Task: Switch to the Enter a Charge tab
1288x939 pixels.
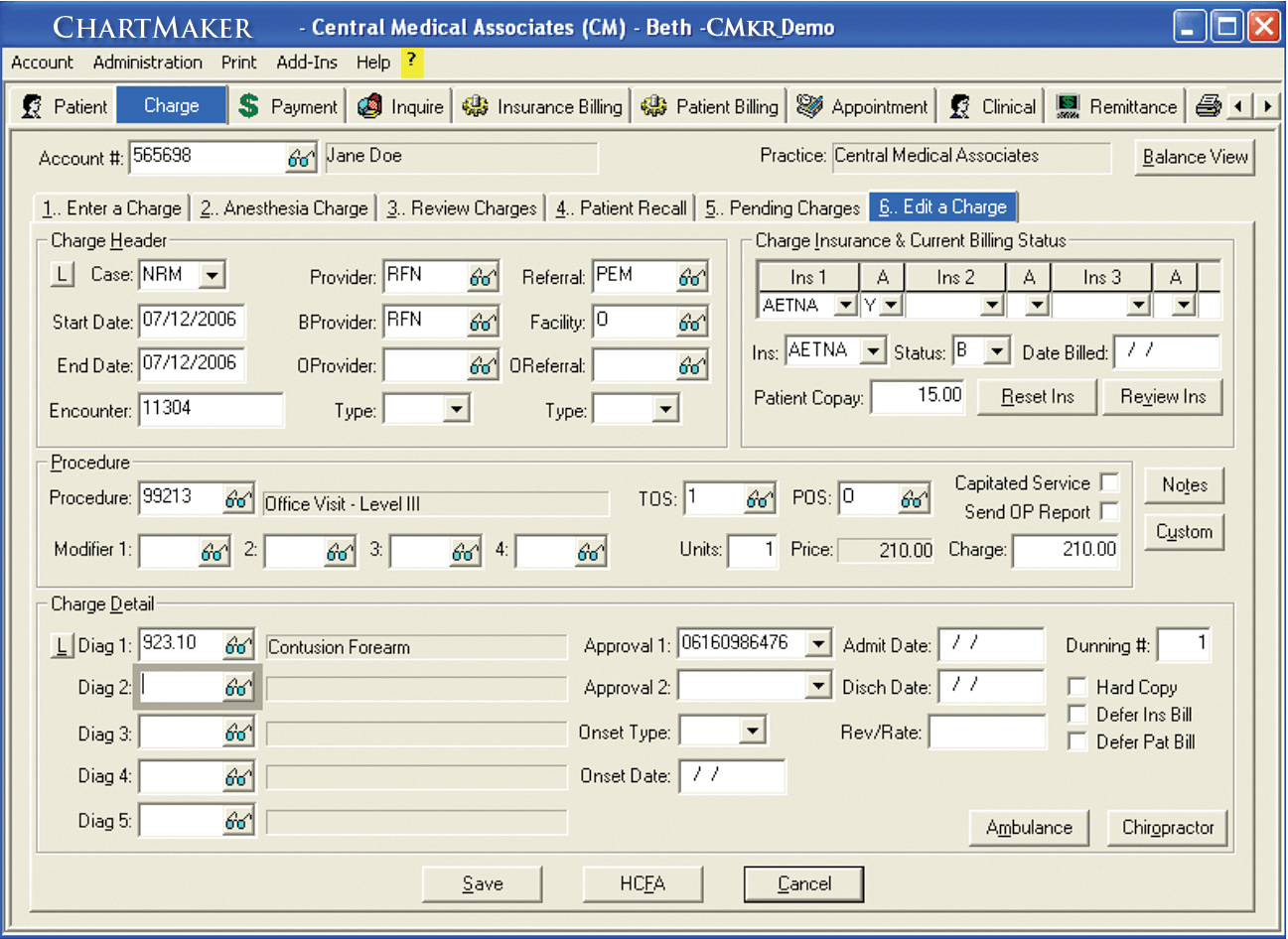Action: coord(112,208)
